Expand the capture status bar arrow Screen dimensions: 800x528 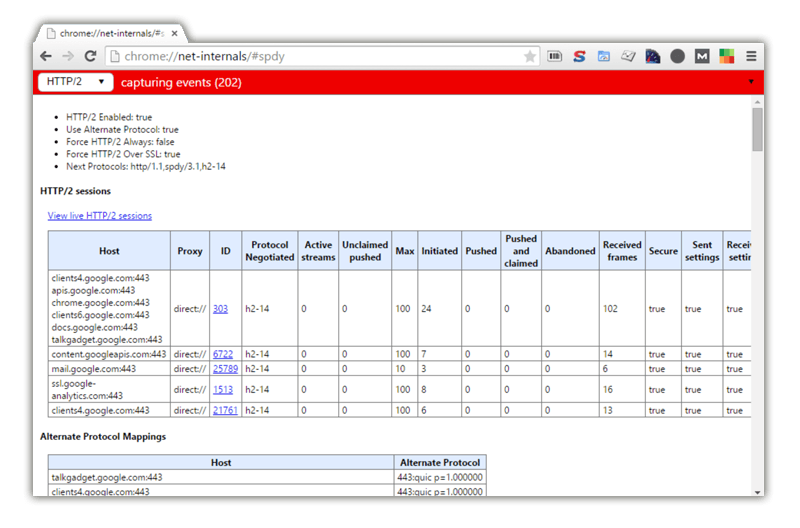click(751, 82)
